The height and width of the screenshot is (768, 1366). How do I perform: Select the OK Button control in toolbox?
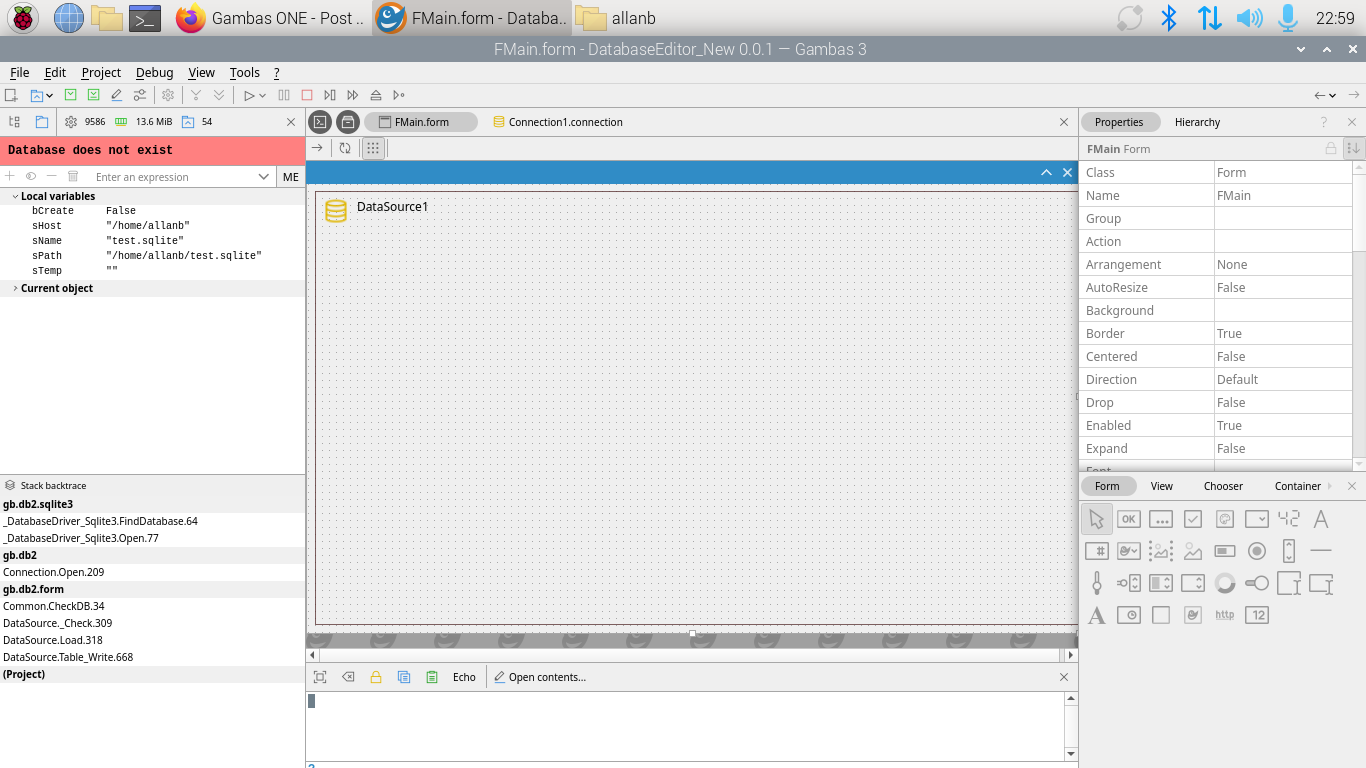[x=1129, y=519]
